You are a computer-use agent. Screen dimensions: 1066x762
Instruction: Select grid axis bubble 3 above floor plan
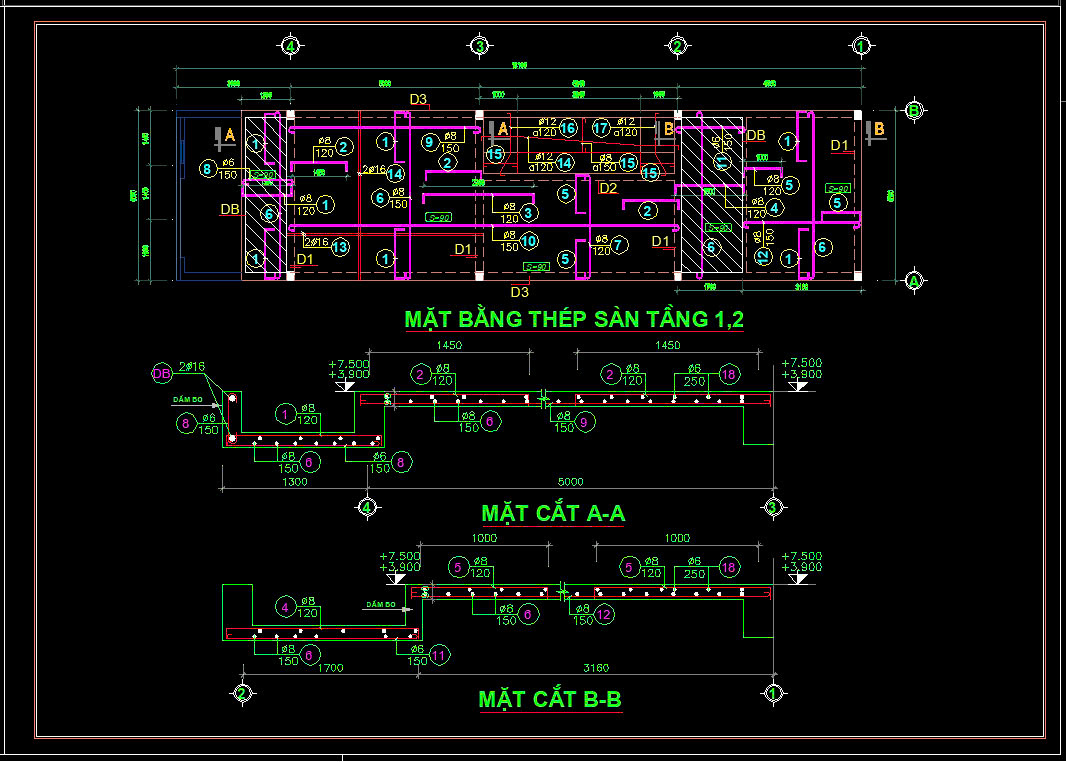[x=479, y=46]
